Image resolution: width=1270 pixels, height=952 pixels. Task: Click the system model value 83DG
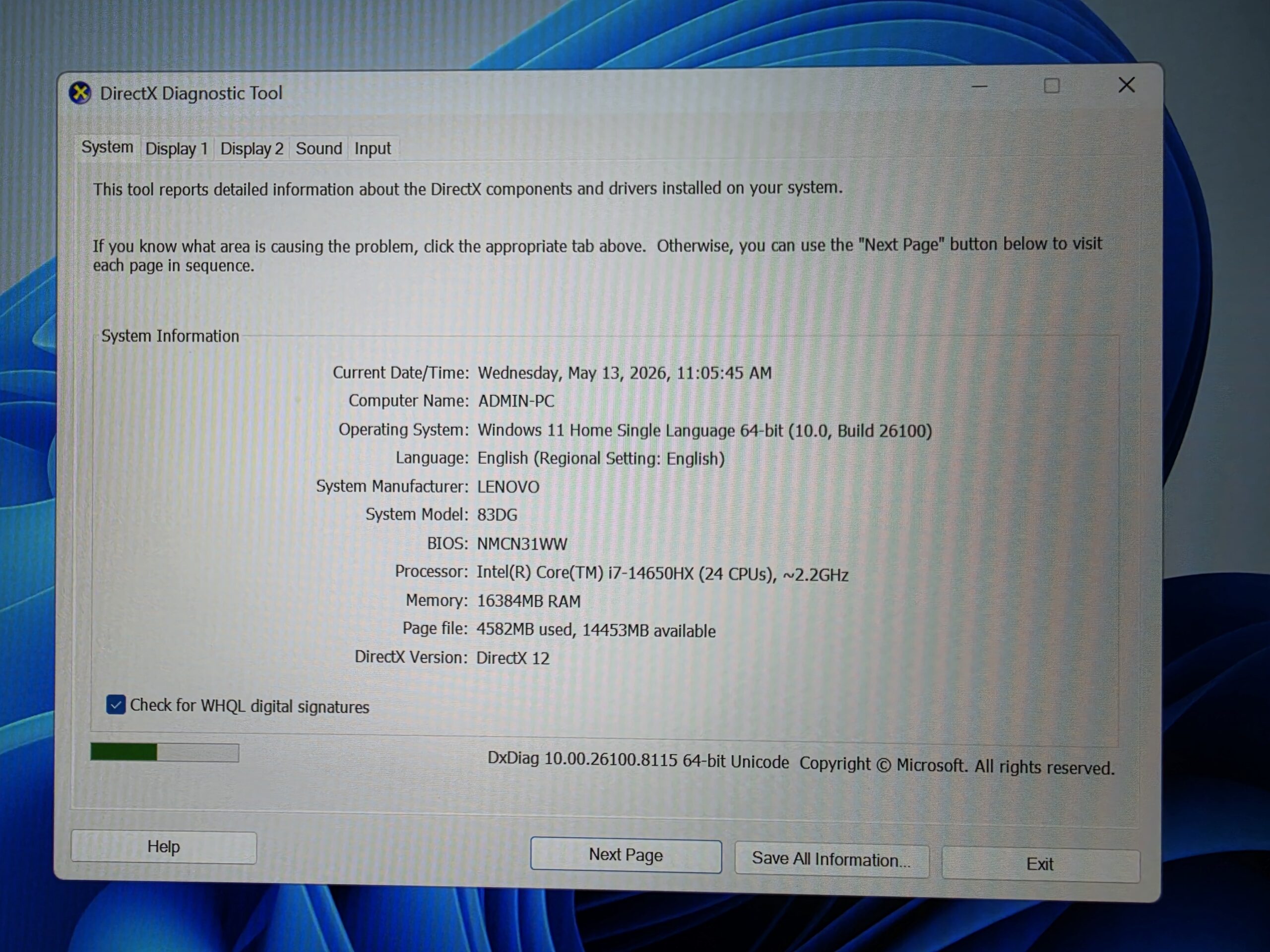[x=497, y=515]
